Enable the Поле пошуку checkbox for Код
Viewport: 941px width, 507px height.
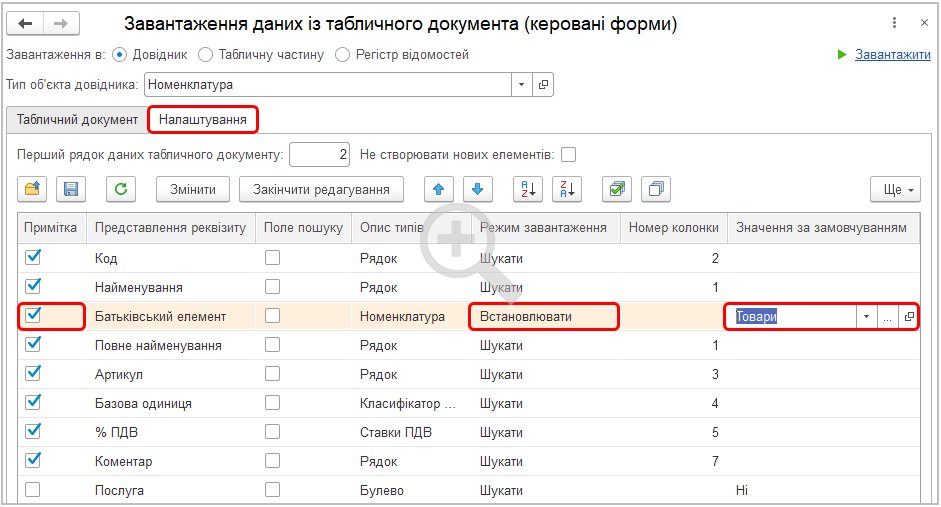(x=272, y=257)
